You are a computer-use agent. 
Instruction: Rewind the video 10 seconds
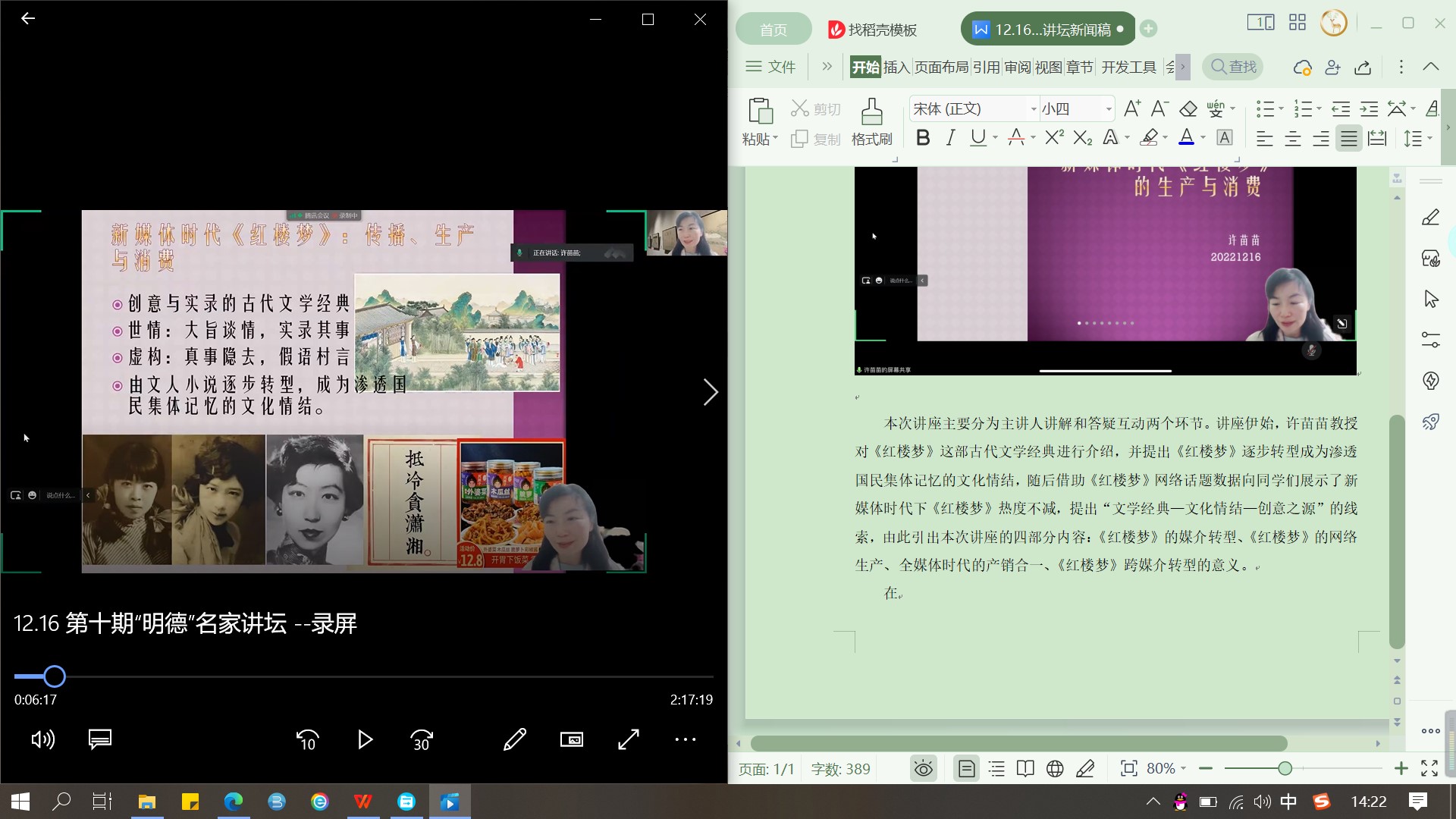click(x=307, y=739)
